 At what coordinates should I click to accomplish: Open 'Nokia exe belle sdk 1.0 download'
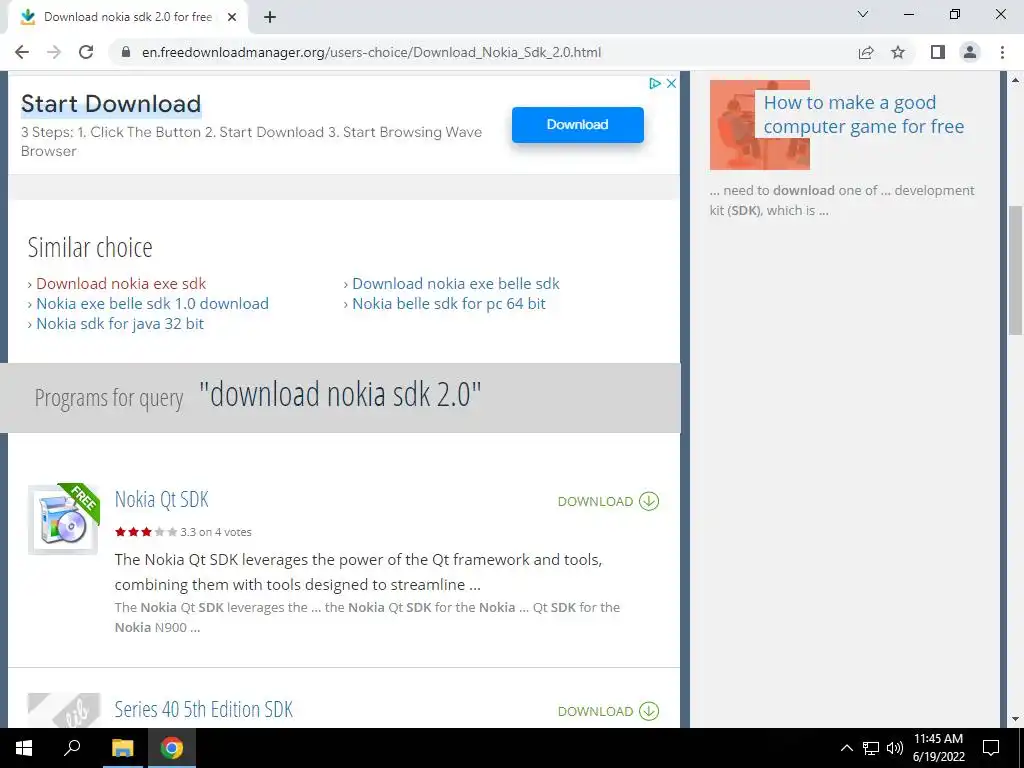tap(152, 304)
